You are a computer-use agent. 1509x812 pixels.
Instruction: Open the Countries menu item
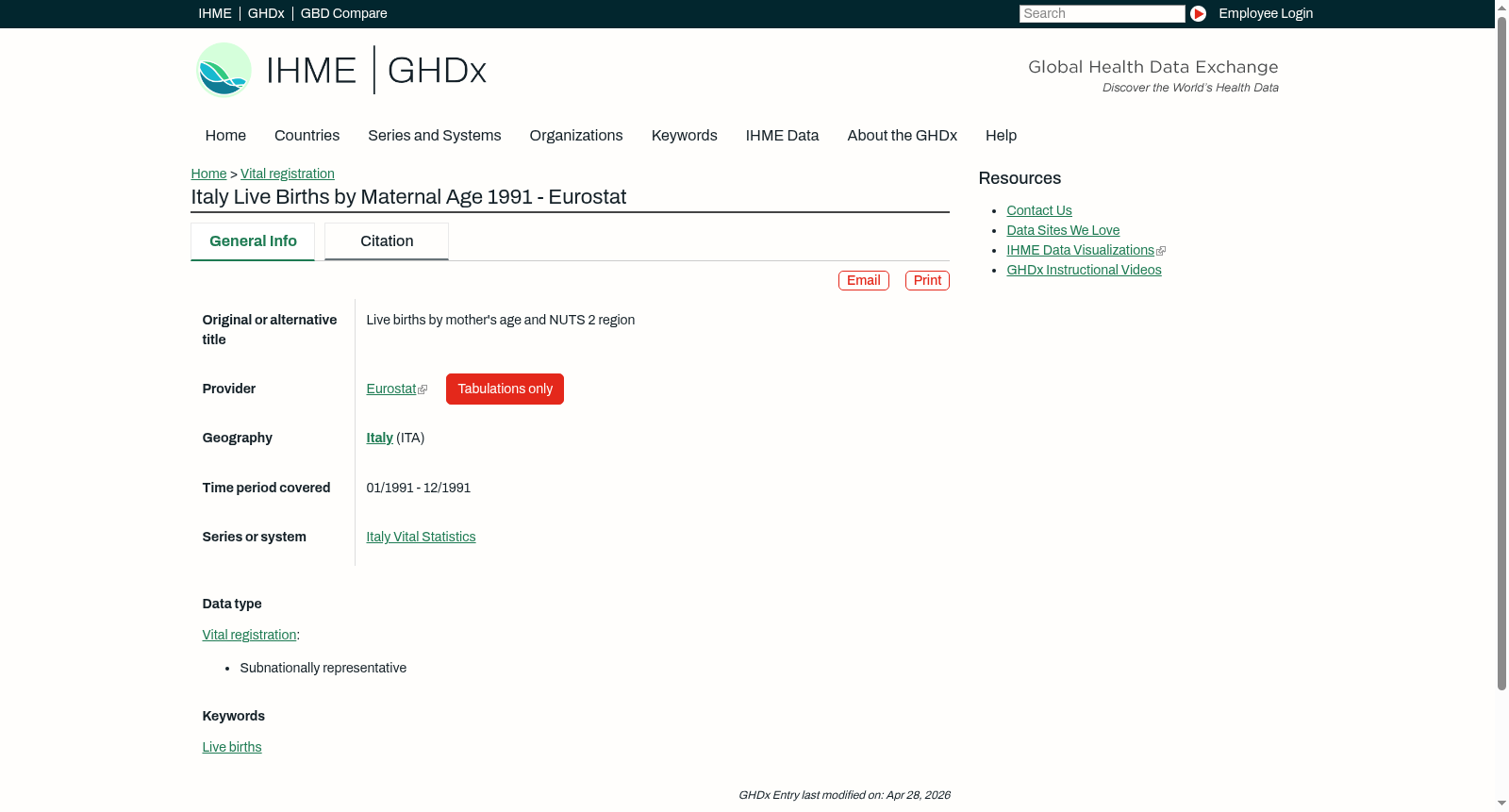(307, 136)
